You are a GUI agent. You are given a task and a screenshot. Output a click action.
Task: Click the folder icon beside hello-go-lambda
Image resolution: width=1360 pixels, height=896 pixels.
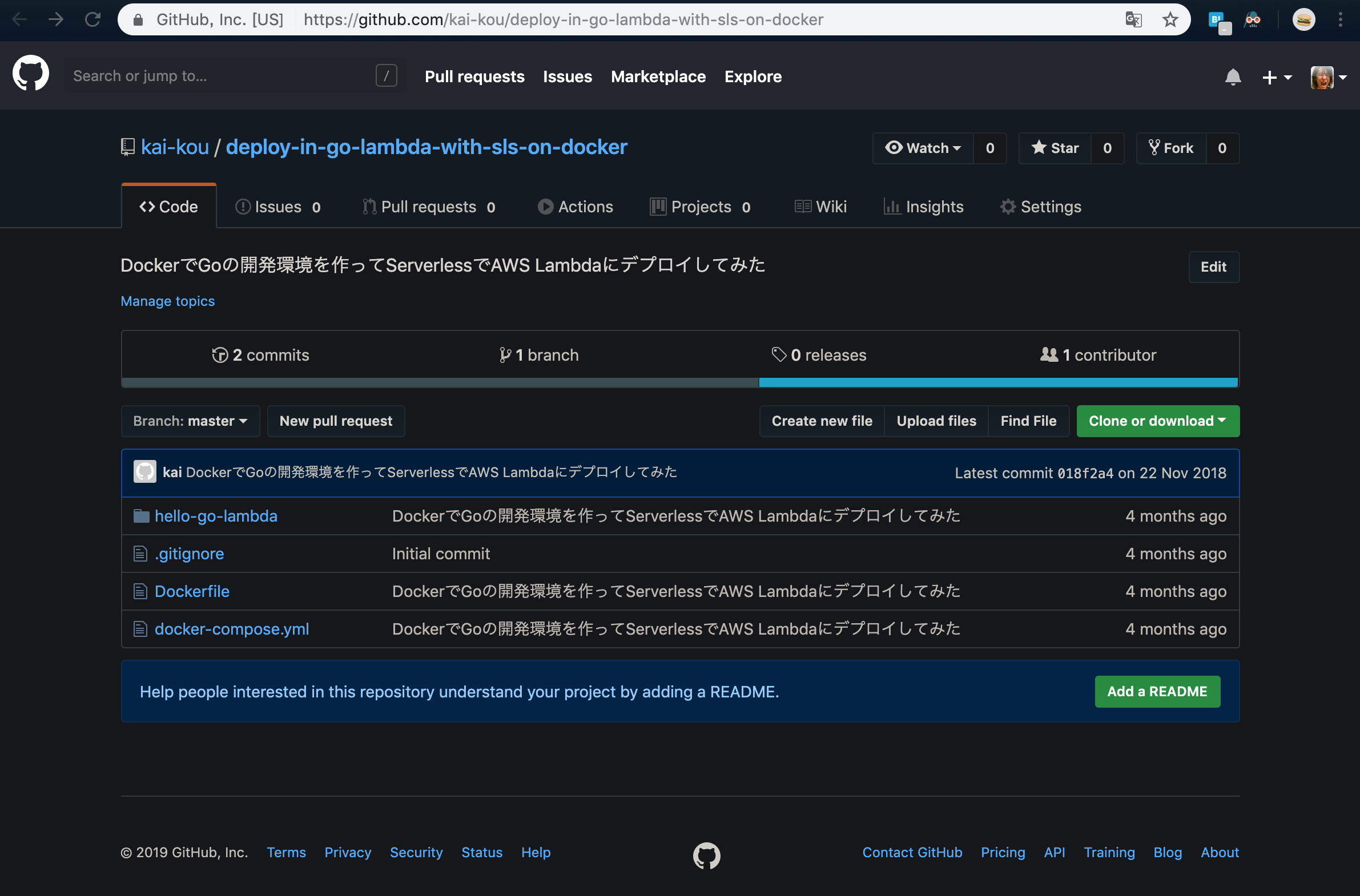140,515
